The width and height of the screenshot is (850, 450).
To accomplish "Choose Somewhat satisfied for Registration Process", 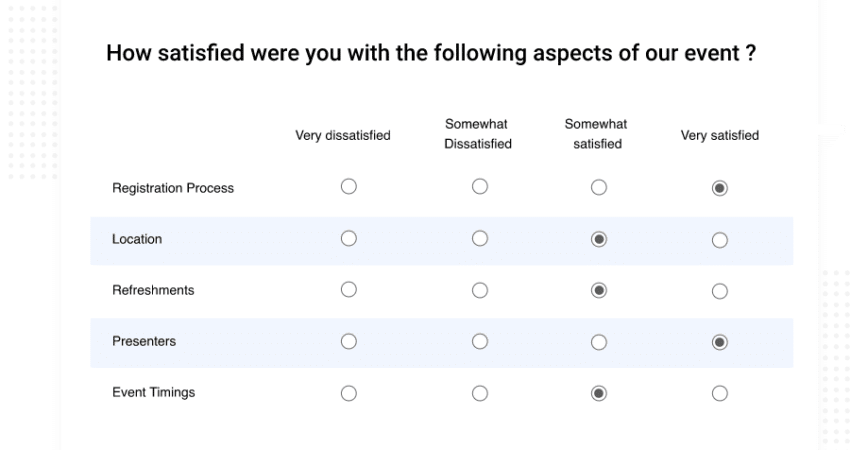I will tap(598, 188).
